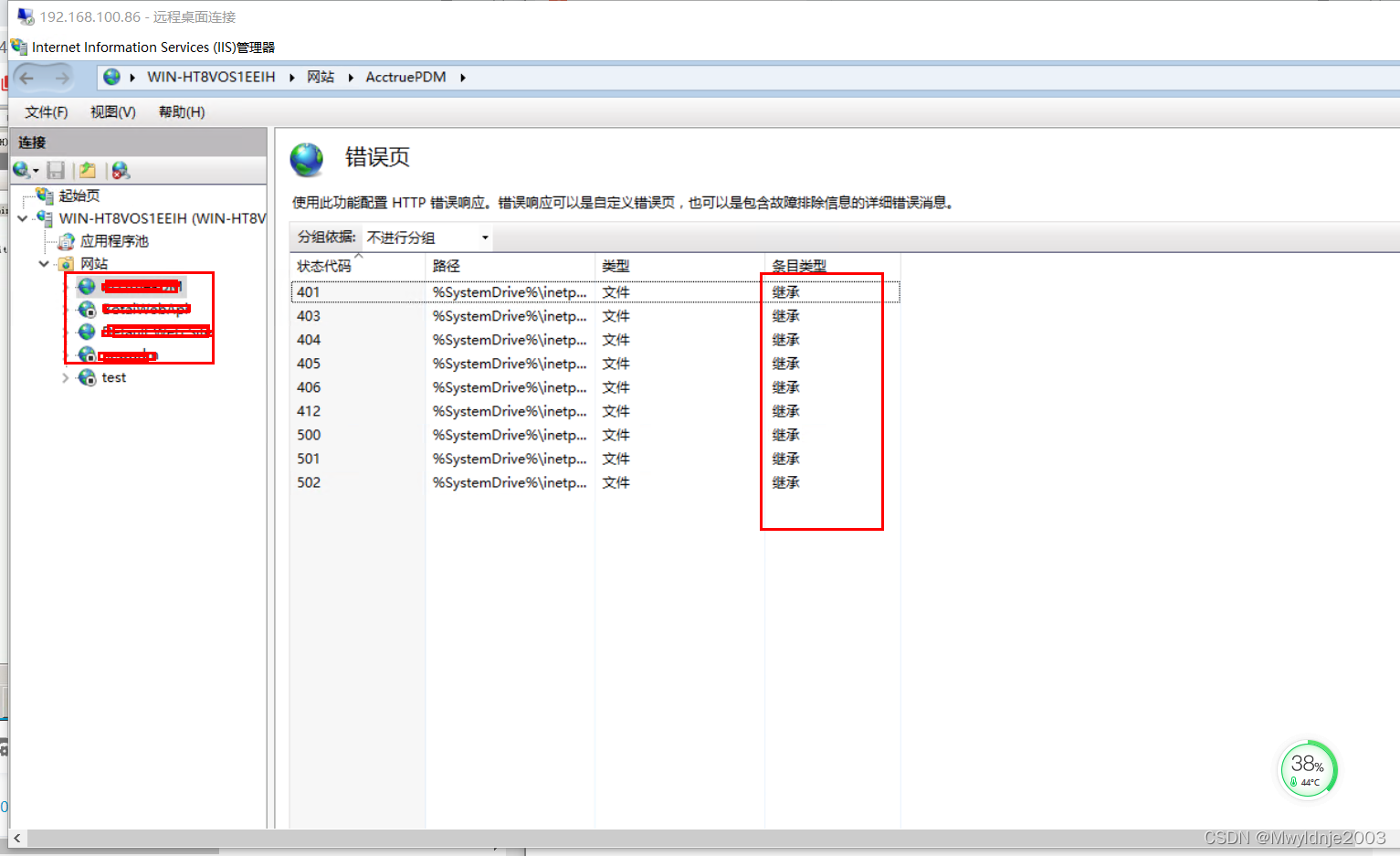
Task: Click the globe icon beside the test site
Action: coord(87,377)
